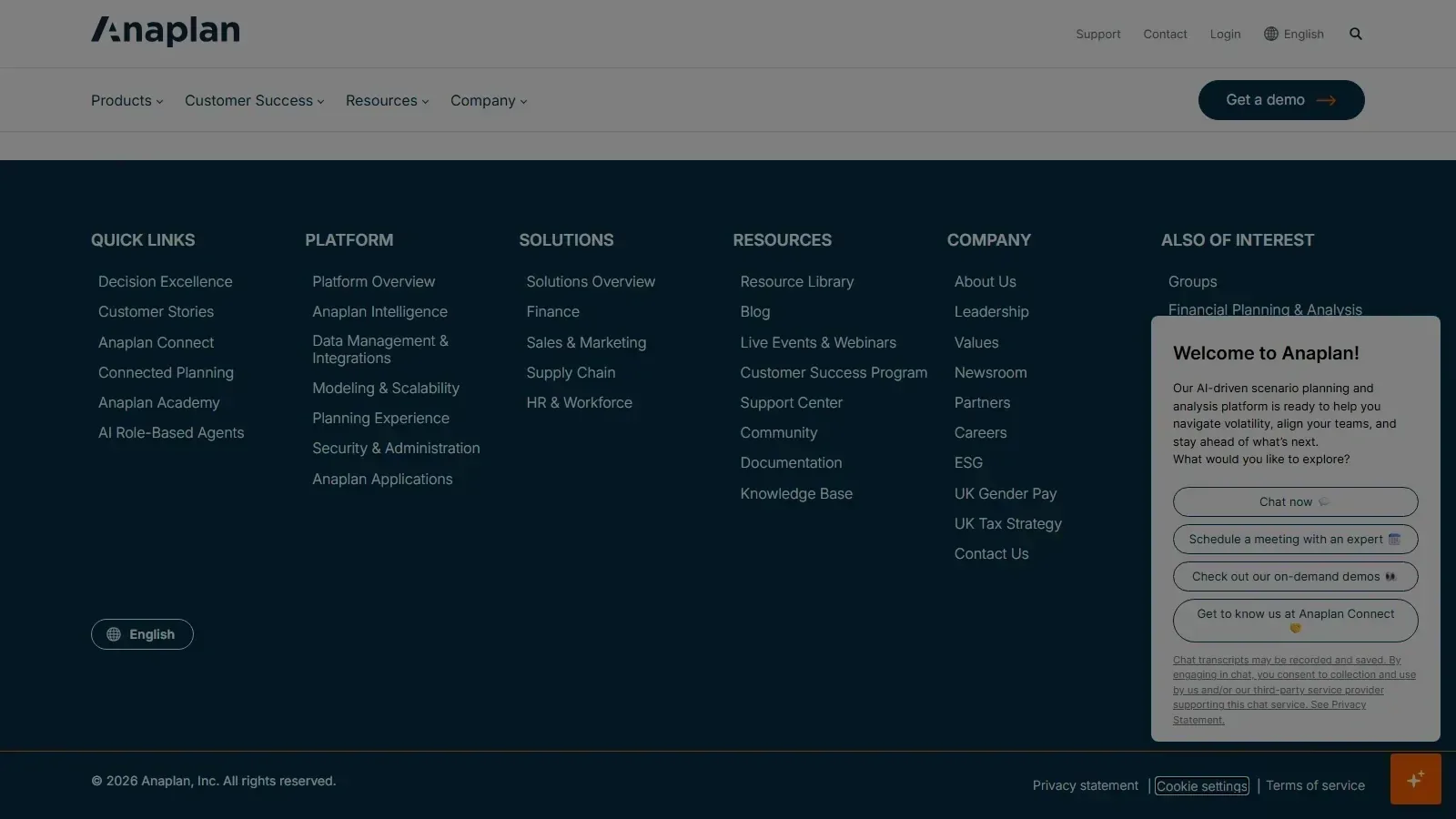Open the Contact link in header

click(x=1165, y=34)
